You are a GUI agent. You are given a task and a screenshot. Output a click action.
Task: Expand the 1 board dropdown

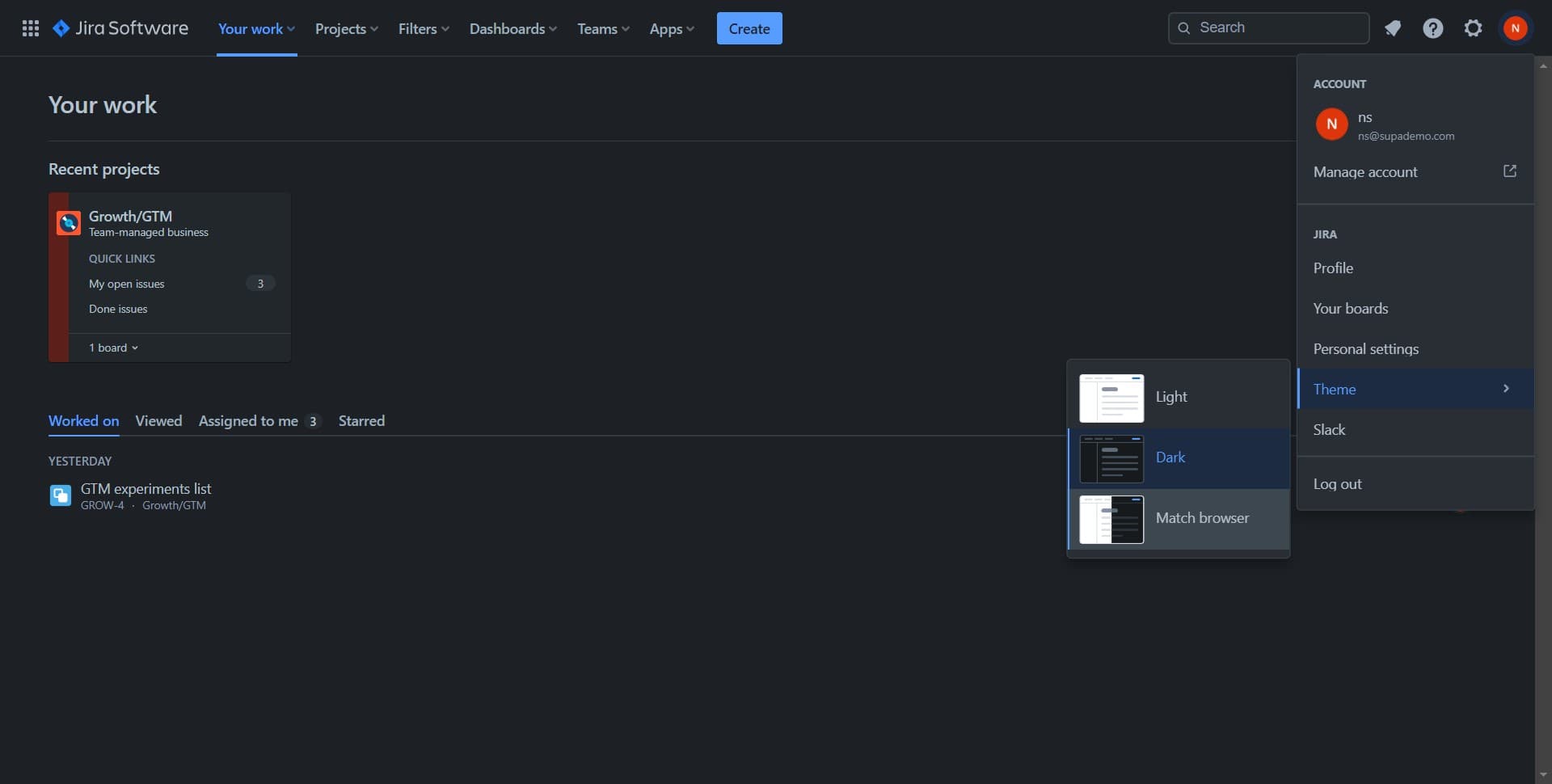pyautogui.click(x=113, y=347)
